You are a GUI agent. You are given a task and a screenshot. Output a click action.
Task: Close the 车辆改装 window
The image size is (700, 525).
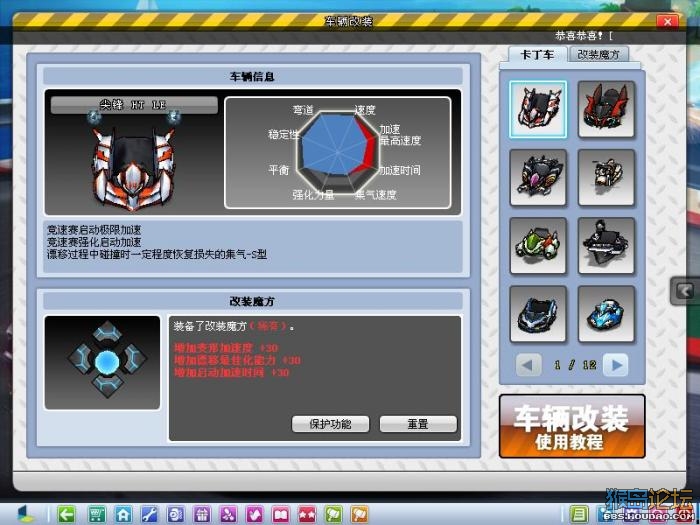(x=667, y=21)
